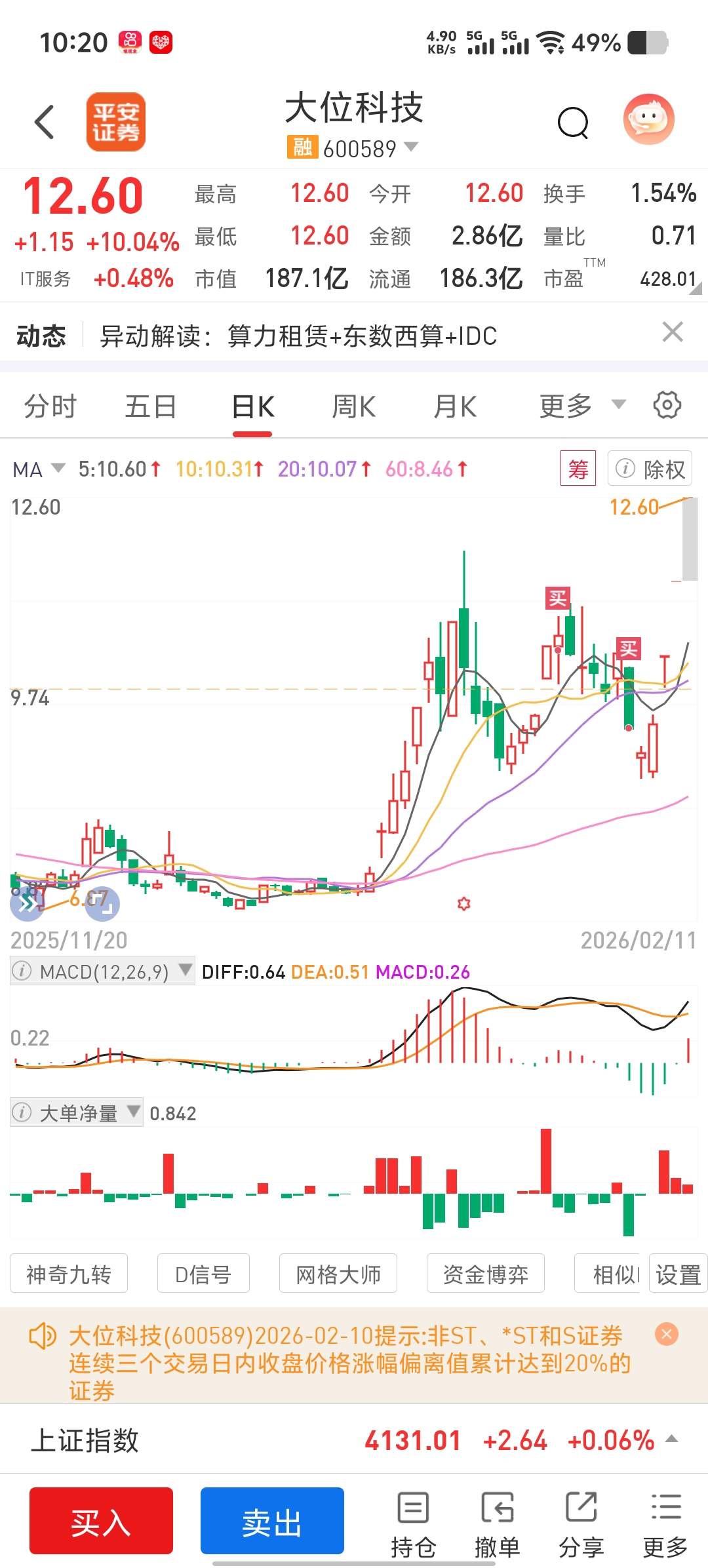Tap the battery status icon

click(x=648, y=43)
